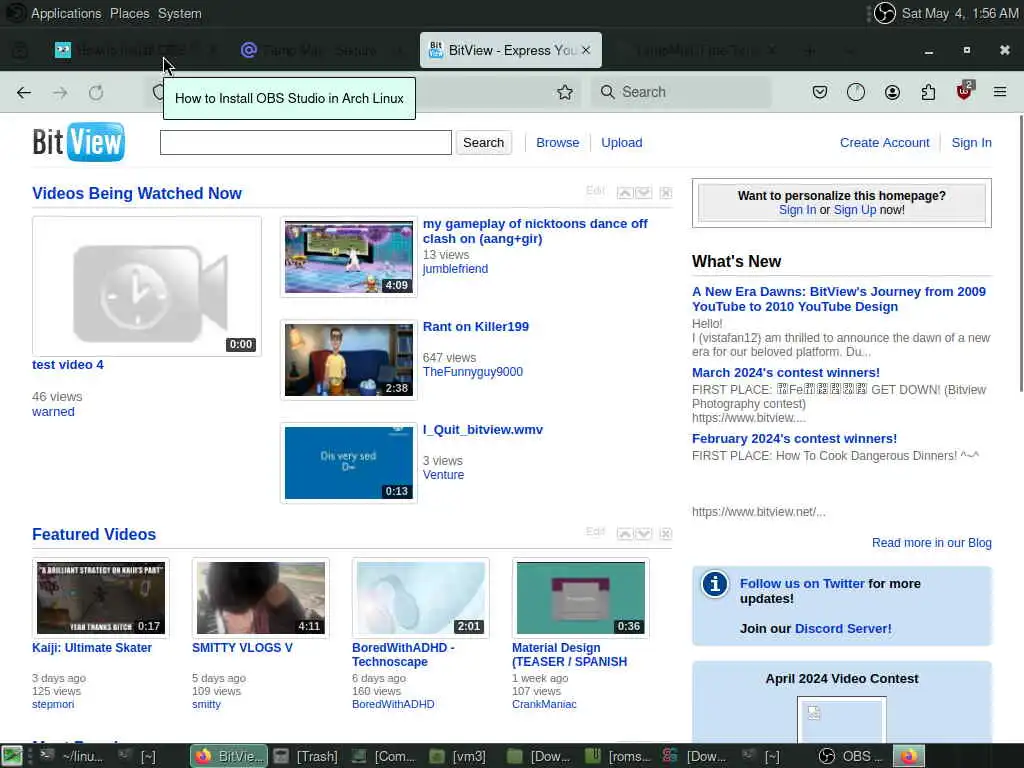Open the Firefox hamburger menu

[x=1000, y=92]
